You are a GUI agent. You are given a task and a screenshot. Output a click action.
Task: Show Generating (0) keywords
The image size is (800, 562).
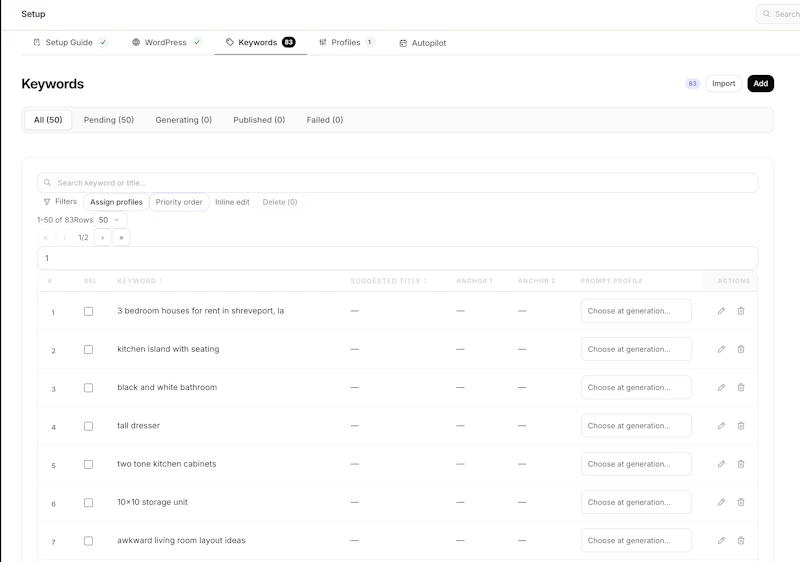click(184, 120)
